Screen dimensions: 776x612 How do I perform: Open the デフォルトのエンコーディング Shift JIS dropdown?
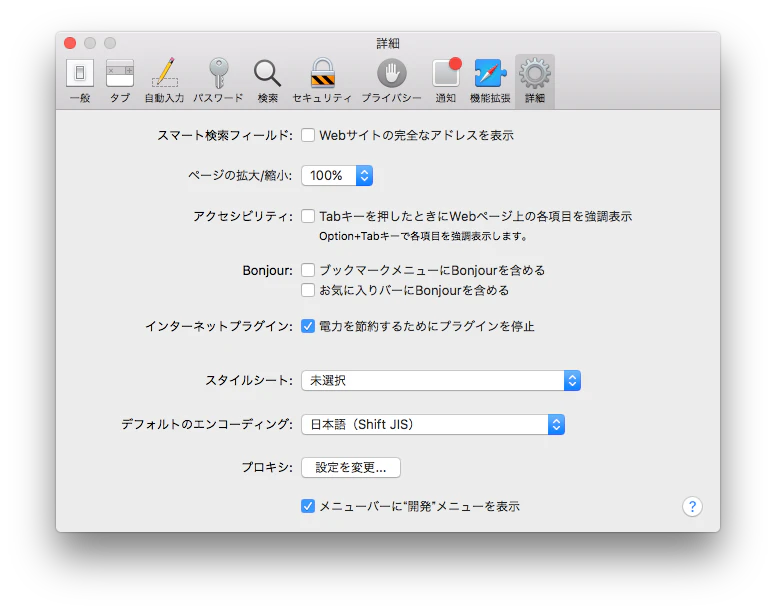tap(433, 424)
